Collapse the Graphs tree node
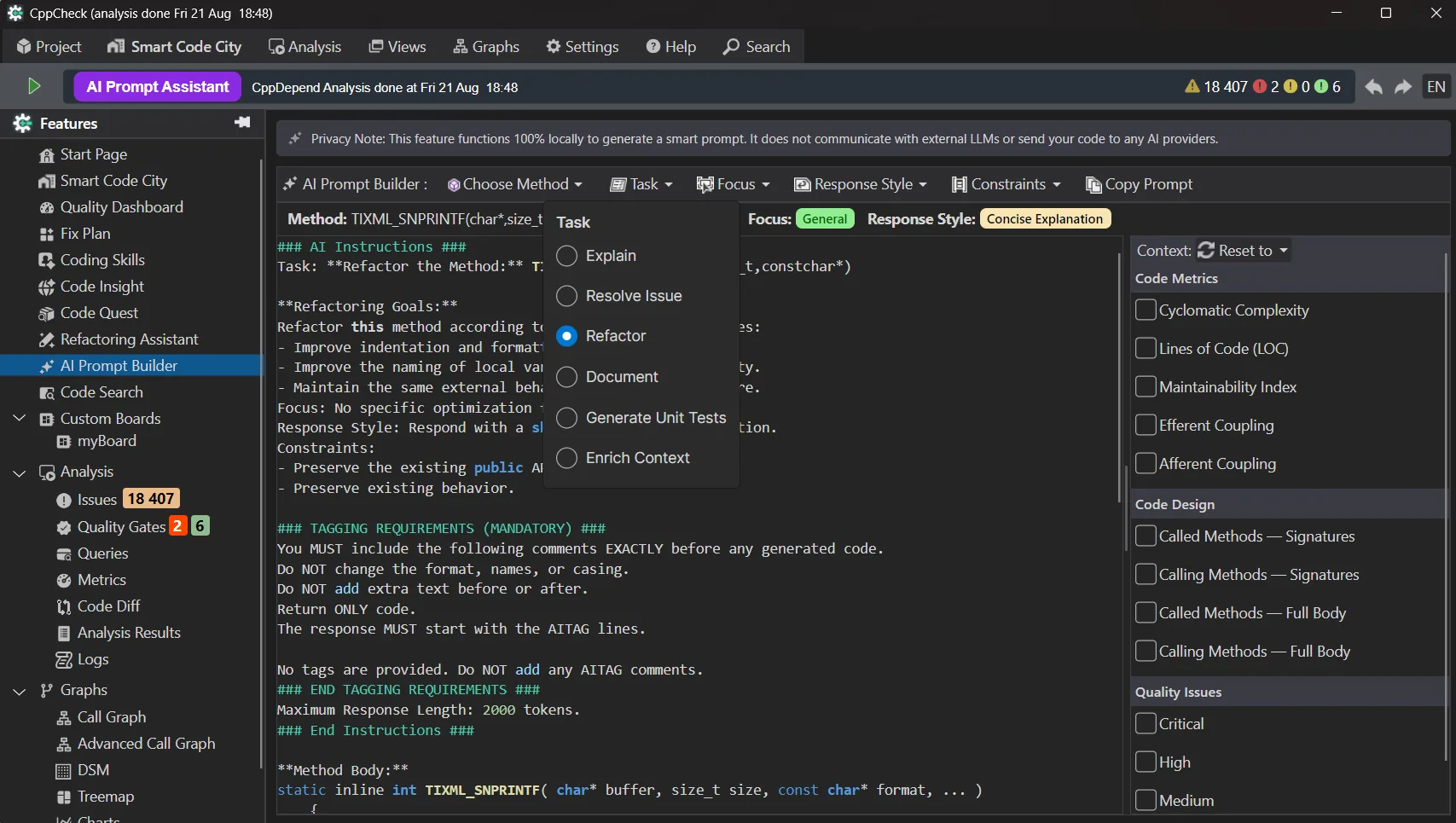Screen dimensions: 1456x823 [x=20, y=690]
